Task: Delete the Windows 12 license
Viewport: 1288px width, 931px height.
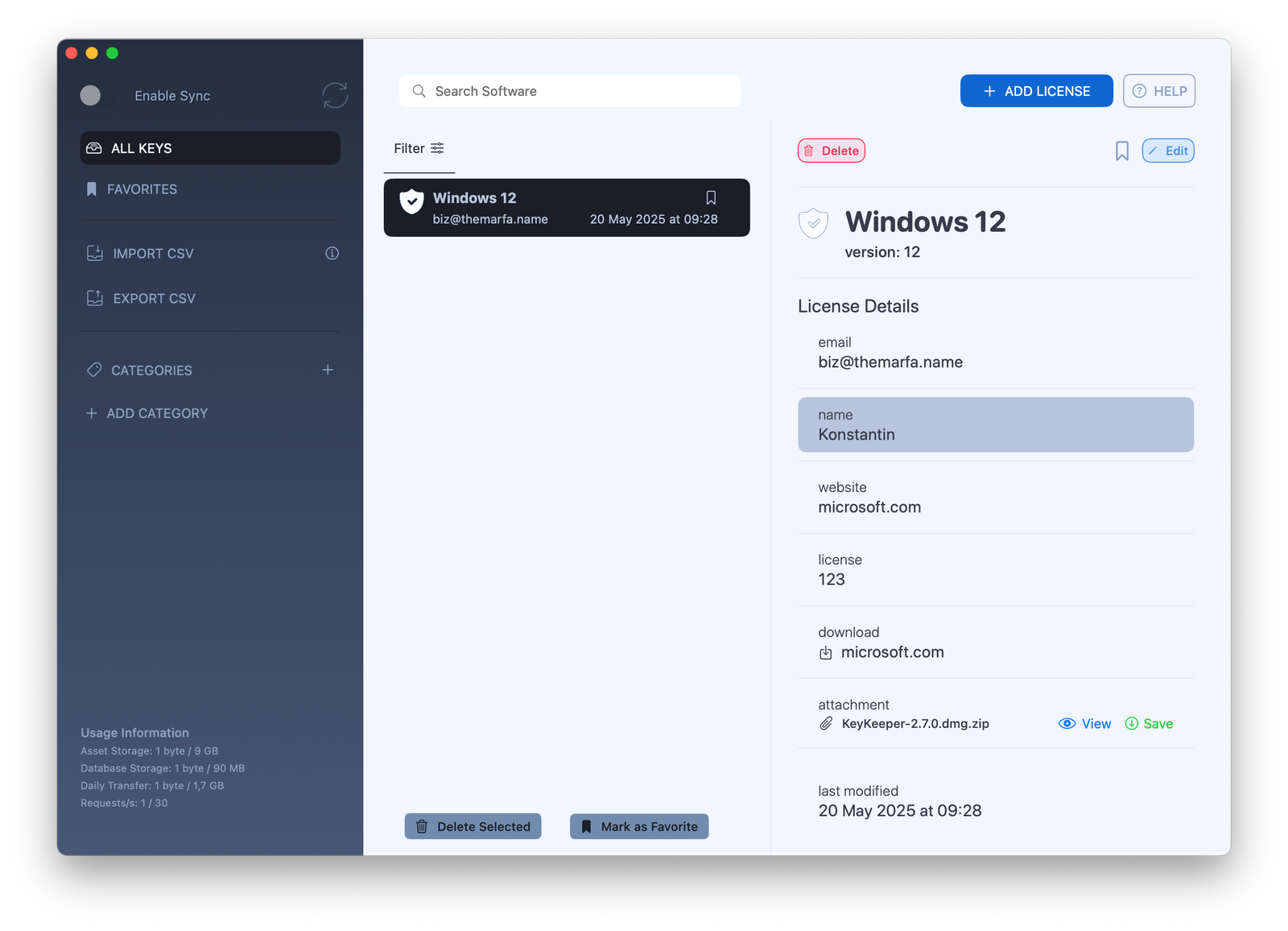Action: (x=832, y=151)
